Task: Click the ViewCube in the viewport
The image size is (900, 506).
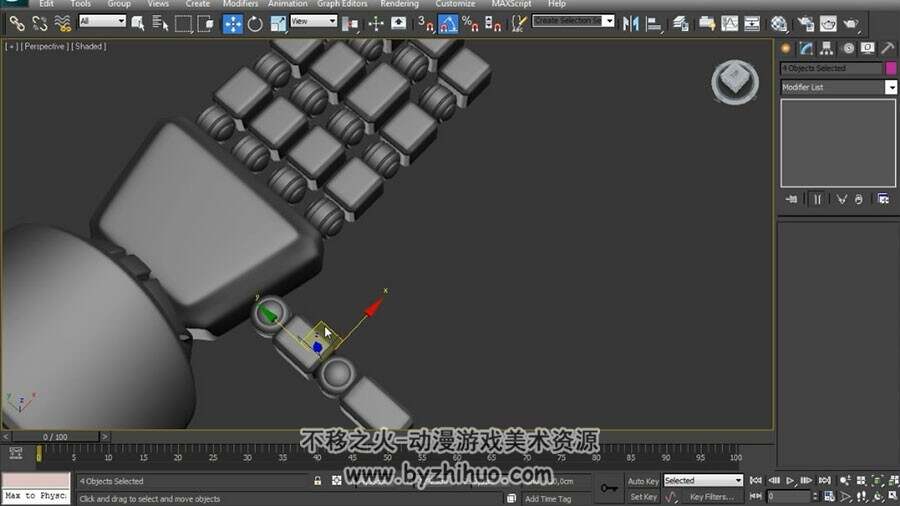Action: 735,81
